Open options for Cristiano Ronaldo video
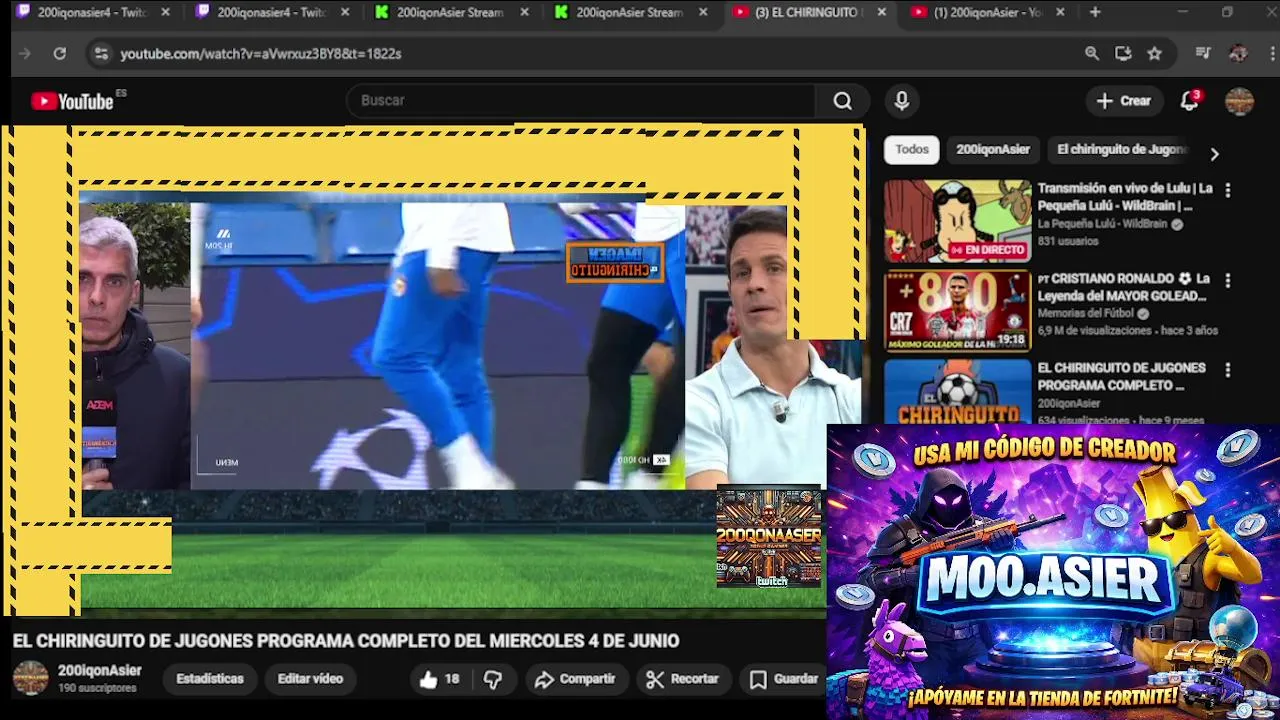1280x720 pixels. coord(1228,280)
